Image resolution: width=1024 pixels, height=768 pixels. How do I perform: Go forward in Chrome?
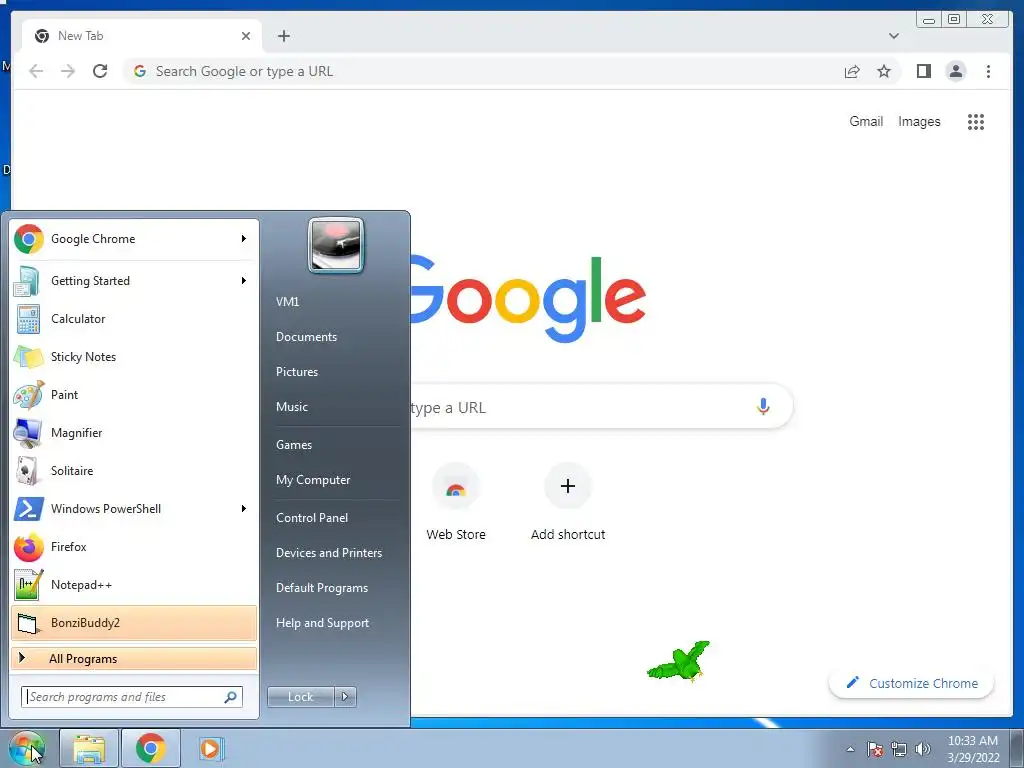tap(68, 71)
